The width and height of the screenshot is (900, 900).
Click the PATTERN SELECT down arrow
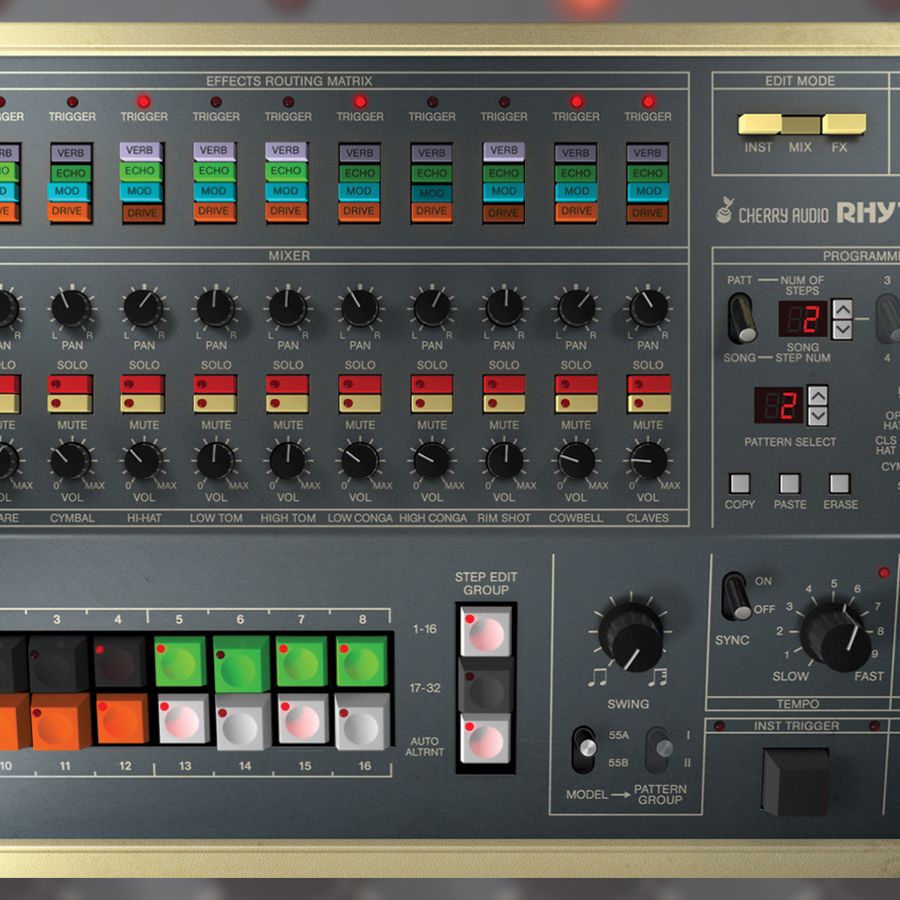[x=818, y=417]
